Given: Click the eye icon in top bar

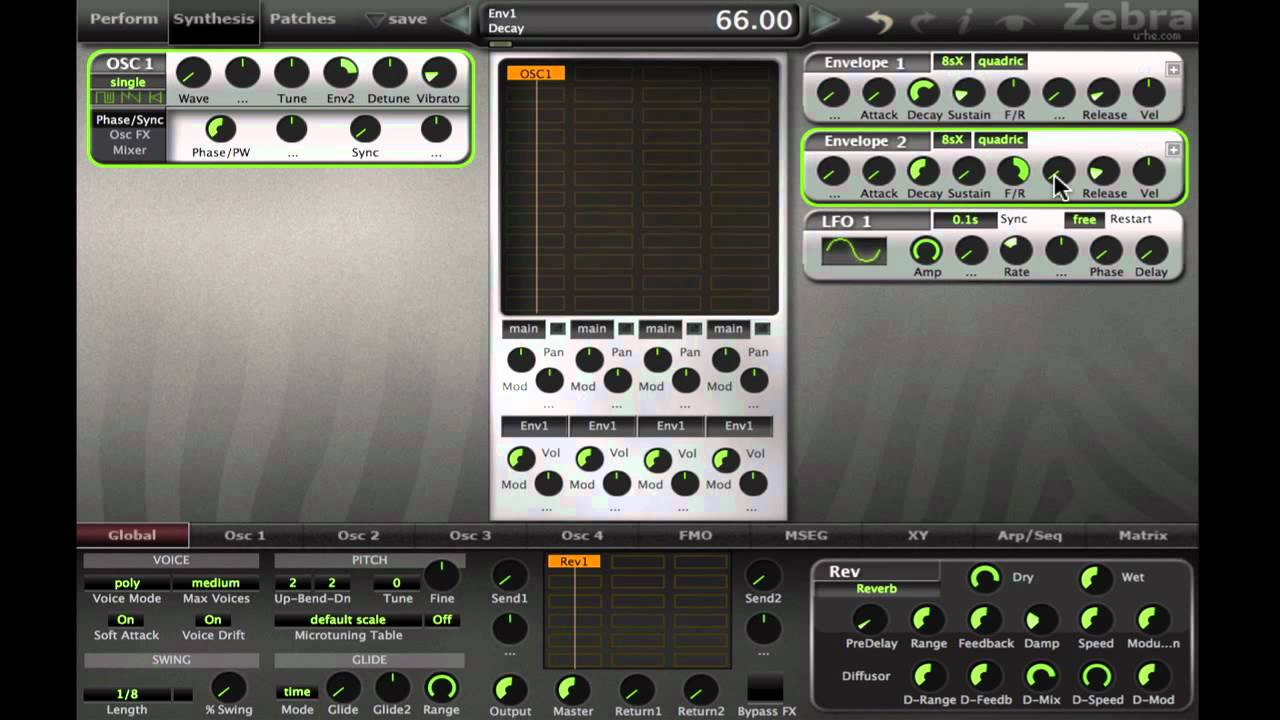Looking at the screenshot, I should pos(1015,21).
